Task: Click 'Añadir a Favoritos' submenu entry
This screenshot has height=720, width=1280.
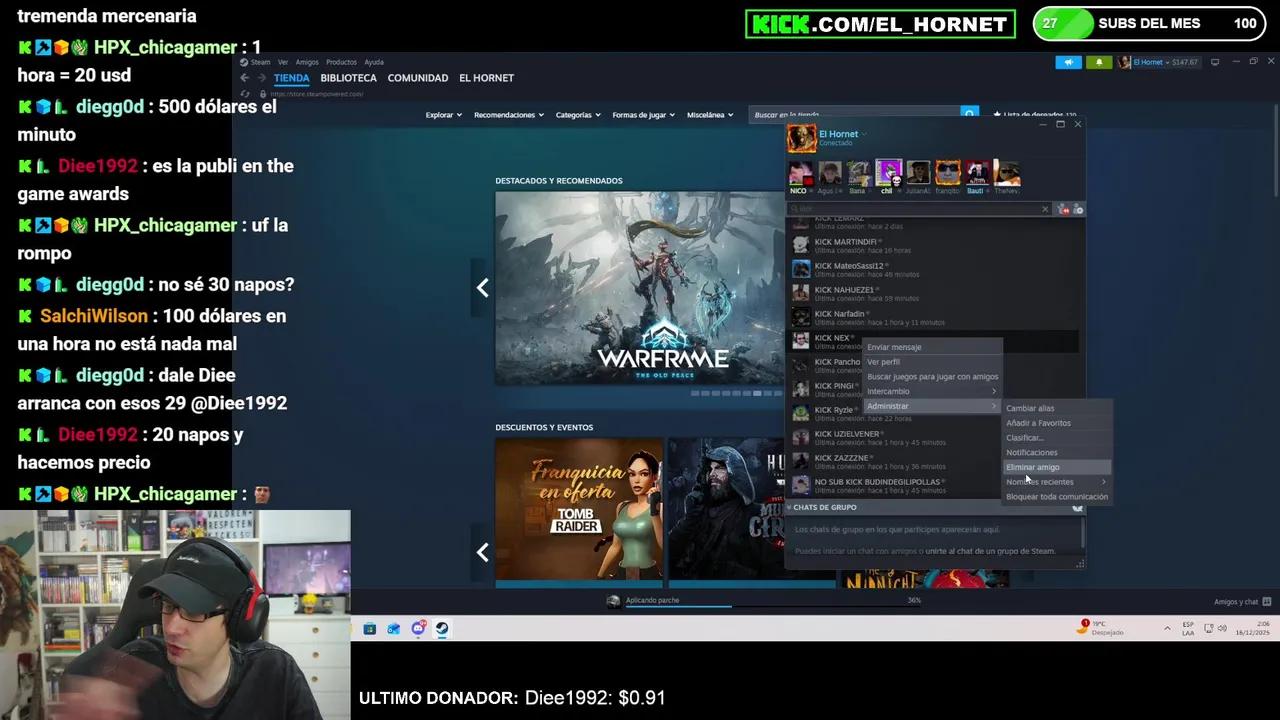Action: 1057,423
